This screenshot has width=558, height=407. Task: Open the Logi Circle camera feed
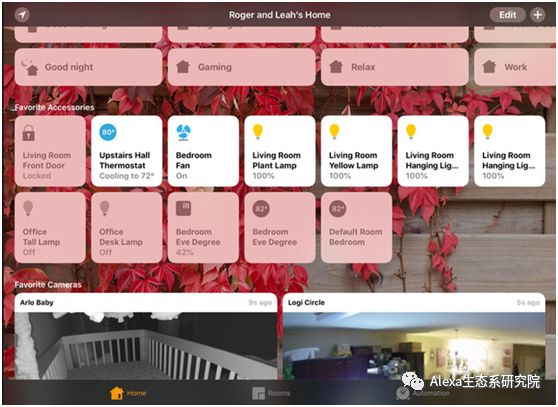414,336
